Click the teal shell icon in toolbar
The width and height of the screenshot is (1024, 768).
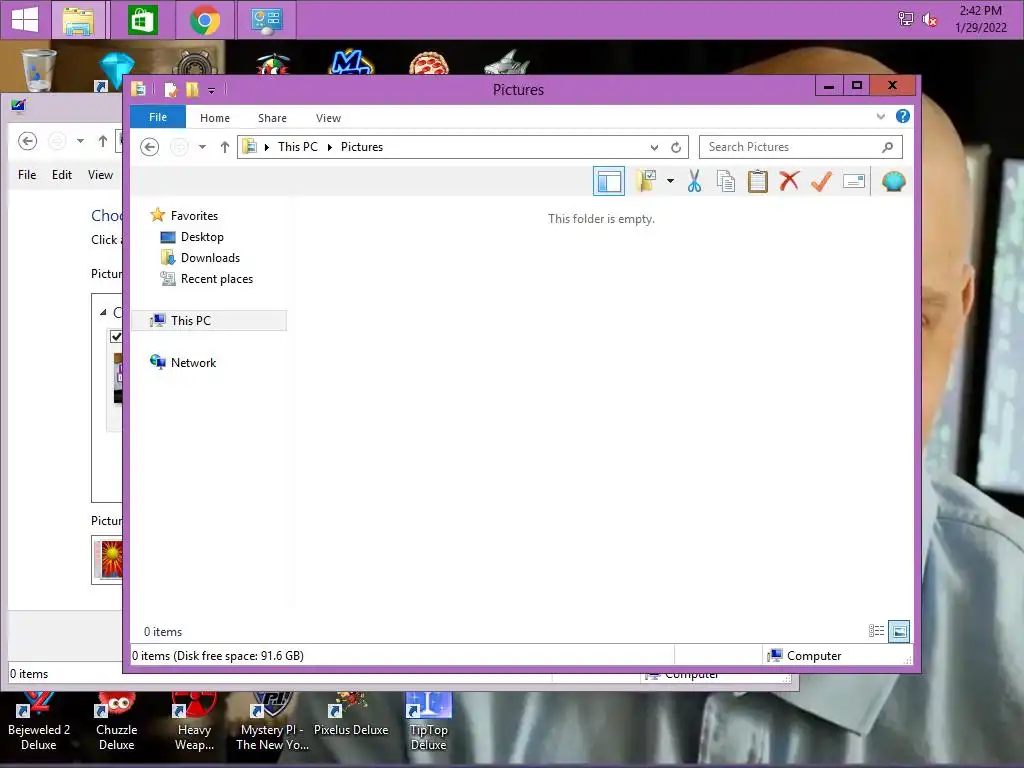[893, 181]
